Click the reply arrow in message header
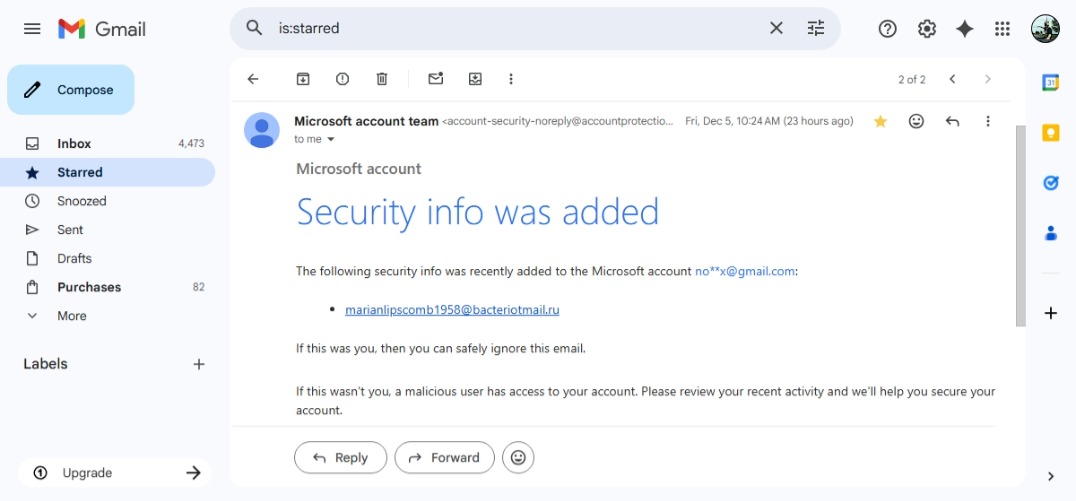 [x=952, y=121]
